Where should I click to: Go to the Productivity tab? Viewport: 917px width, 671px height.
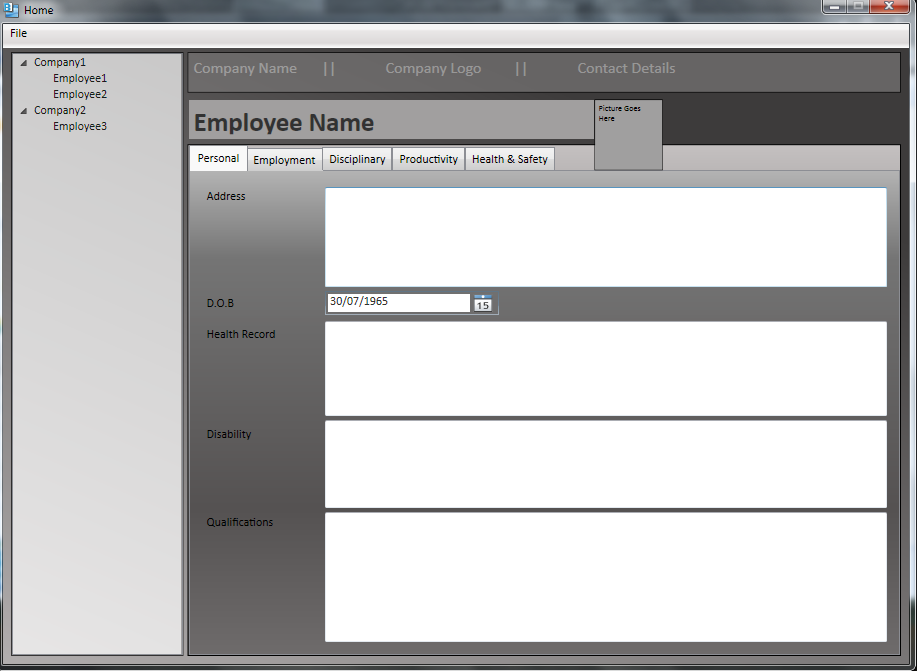428,160
